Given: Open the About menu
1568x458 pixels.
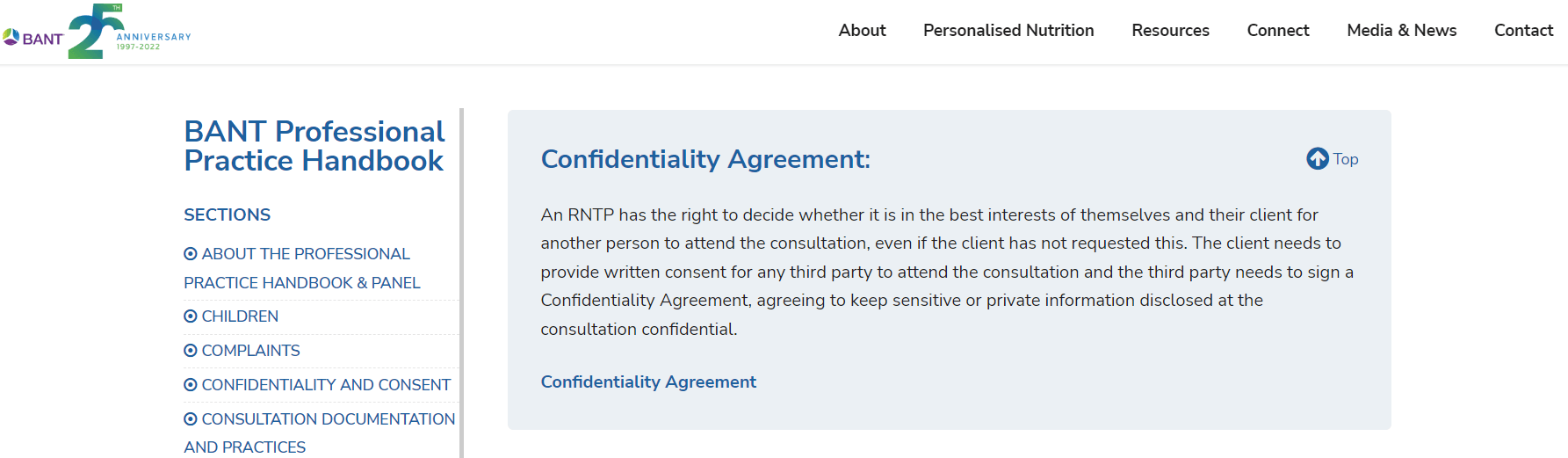Looking at the screenshot, I should click(862, 30).
